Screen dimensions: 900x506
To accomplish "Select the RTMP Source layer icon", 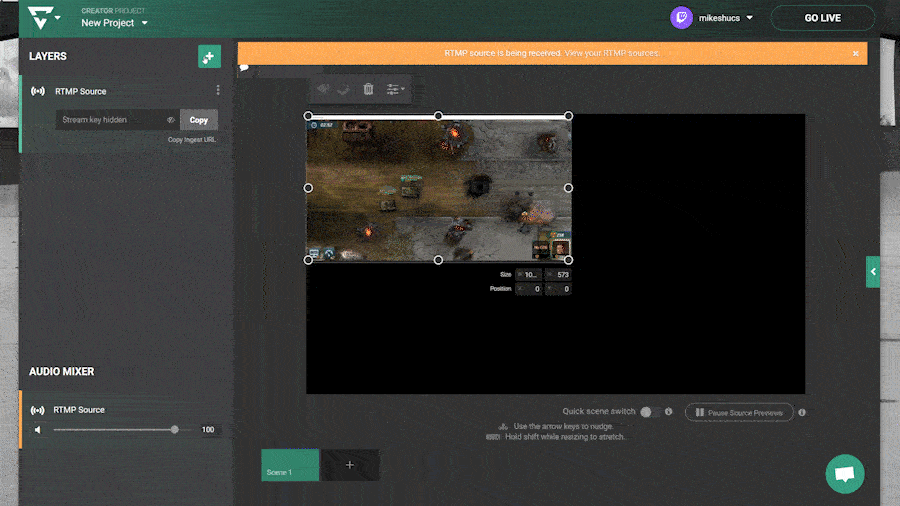I will (38, 91).
